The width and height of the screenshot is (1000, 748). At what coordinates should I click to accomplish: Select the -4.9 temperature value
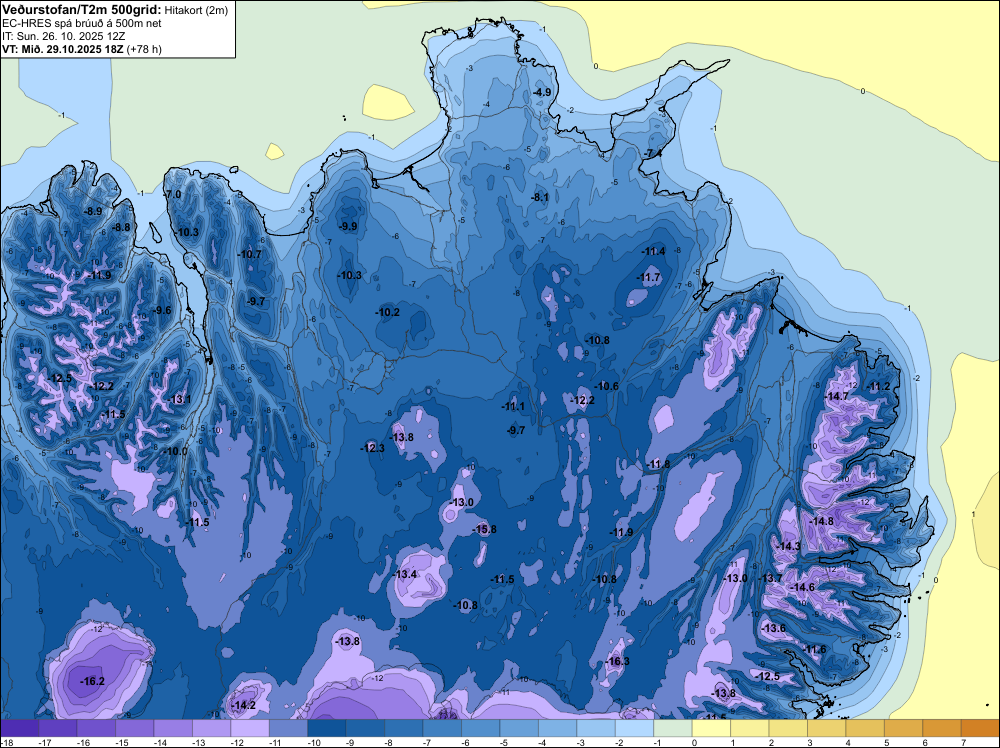pos(541,92)
